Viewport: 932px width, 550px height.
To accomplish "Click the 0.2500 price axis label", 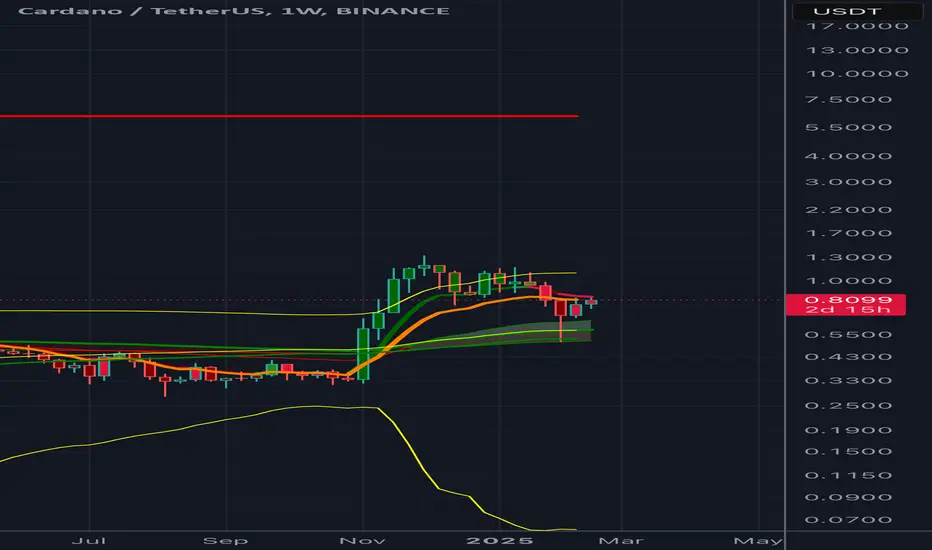I will pos(848,406).
